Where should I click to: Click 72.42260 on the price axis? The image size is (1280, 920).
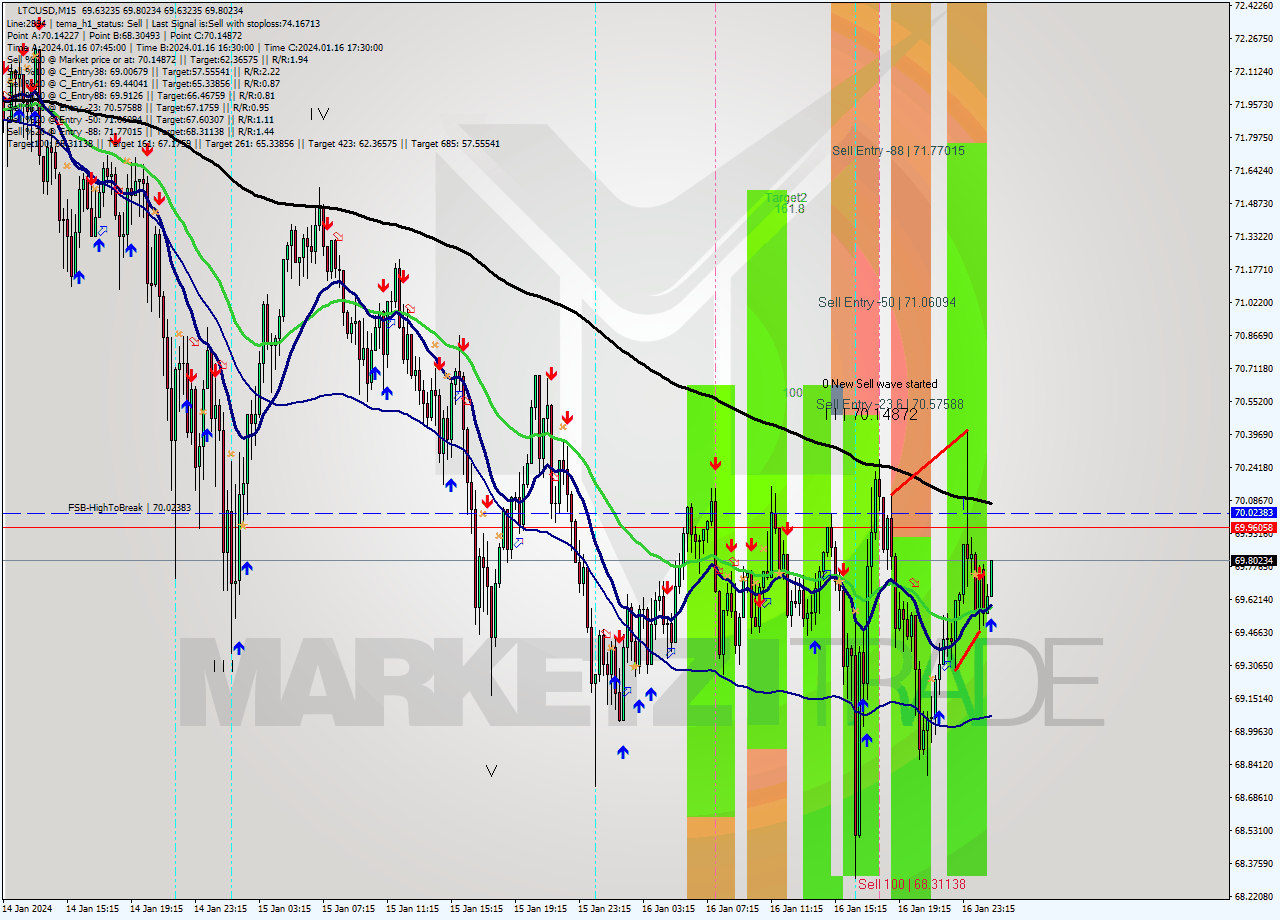1254,6
